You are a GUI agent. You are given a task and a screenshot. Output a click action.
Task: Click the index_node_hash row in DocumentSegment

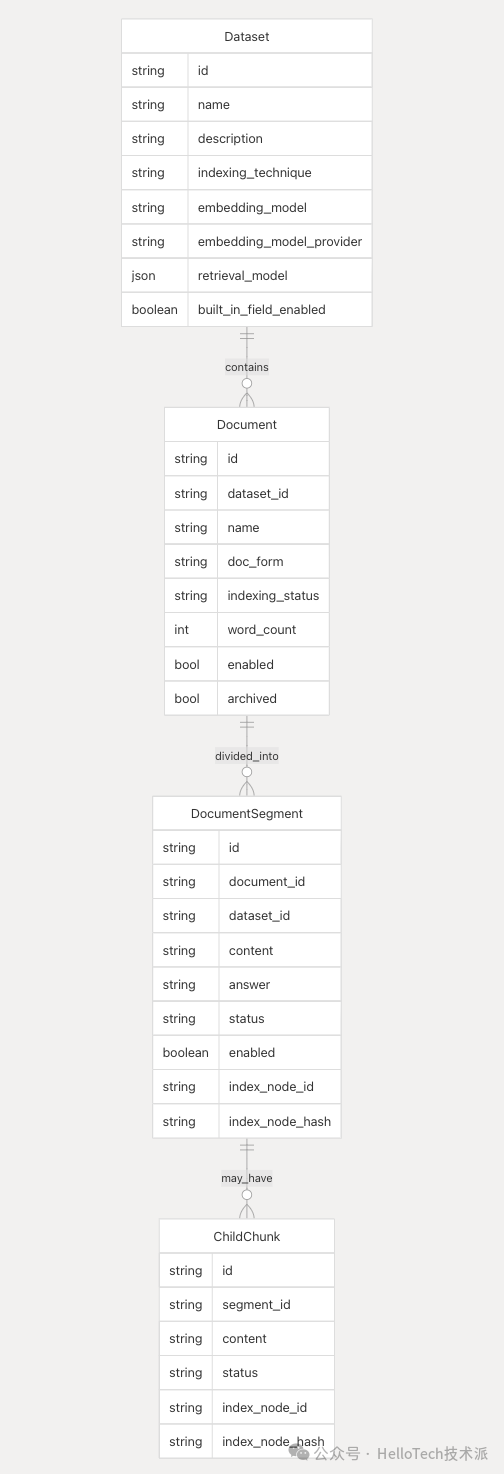(x=247, y=1121)
